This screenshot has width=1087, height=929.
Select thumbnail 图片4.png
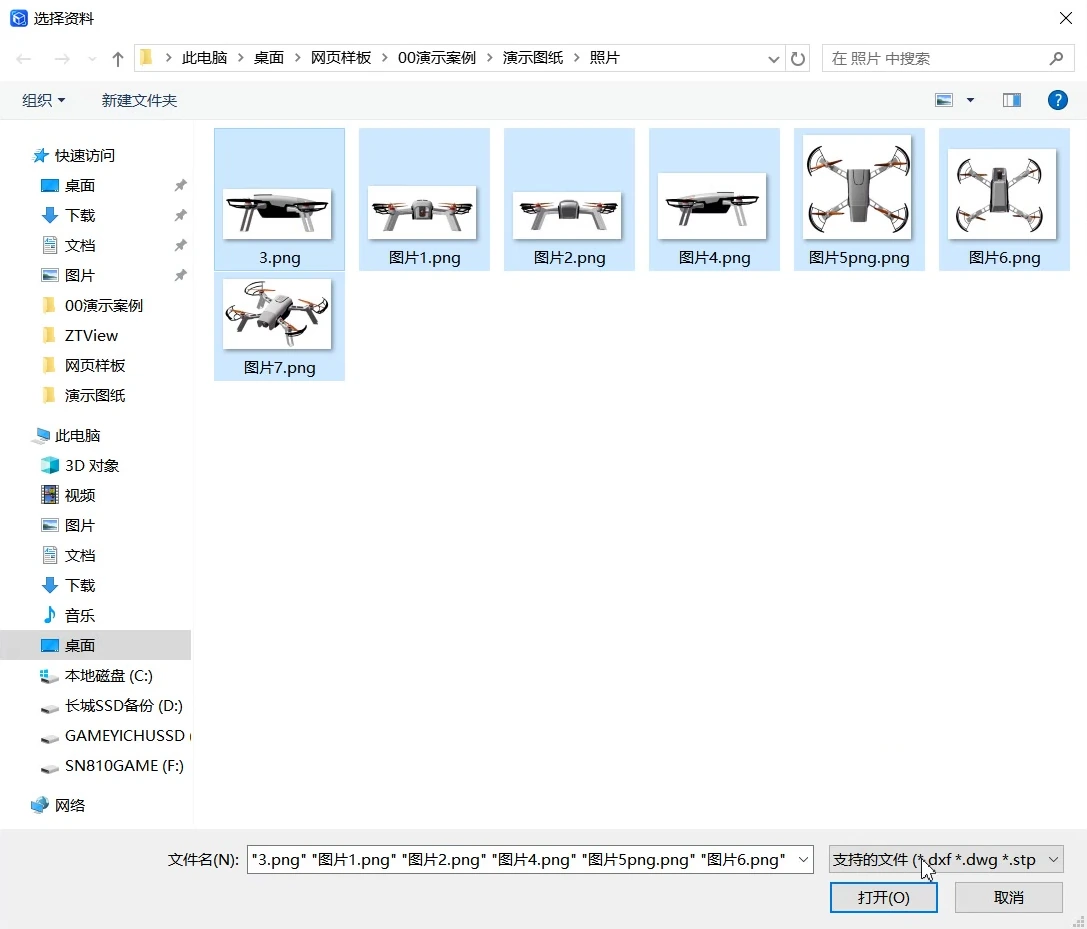(714, 199)
